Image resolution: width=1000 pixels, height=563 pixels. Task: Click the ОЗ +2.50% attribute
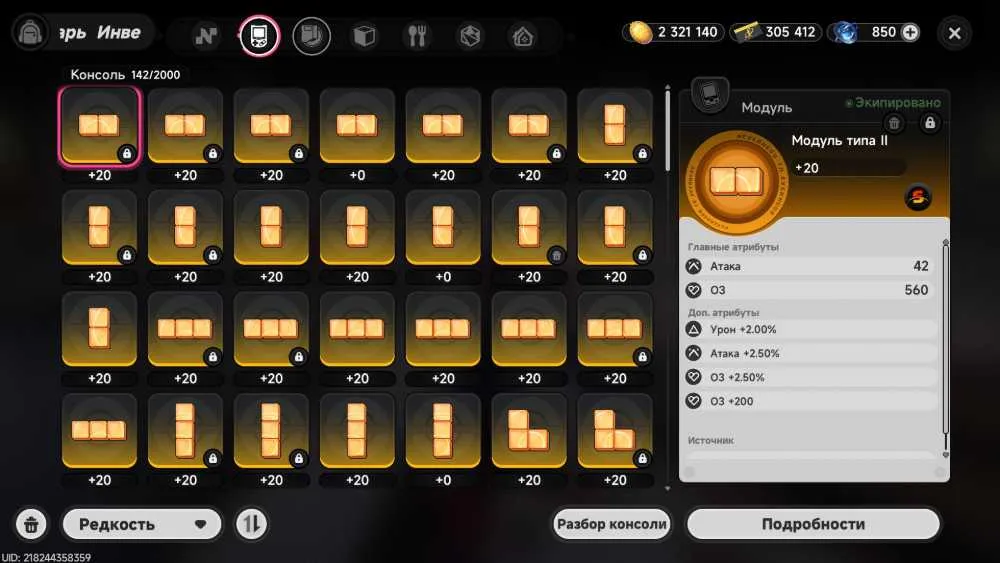(x=810, y=377)
